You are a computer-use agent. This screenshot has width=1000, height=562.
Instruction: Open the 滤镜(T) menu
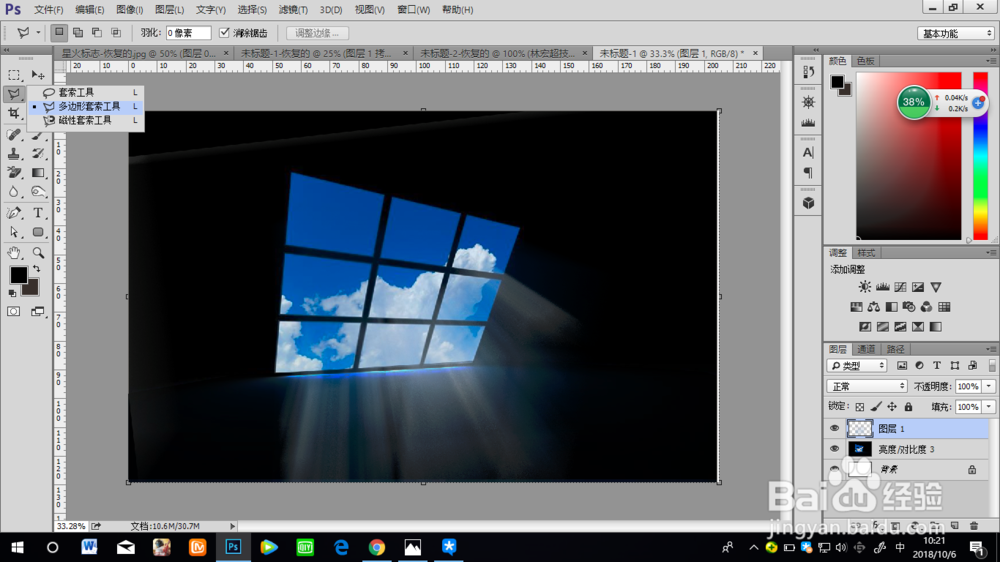tap(293, 10)
